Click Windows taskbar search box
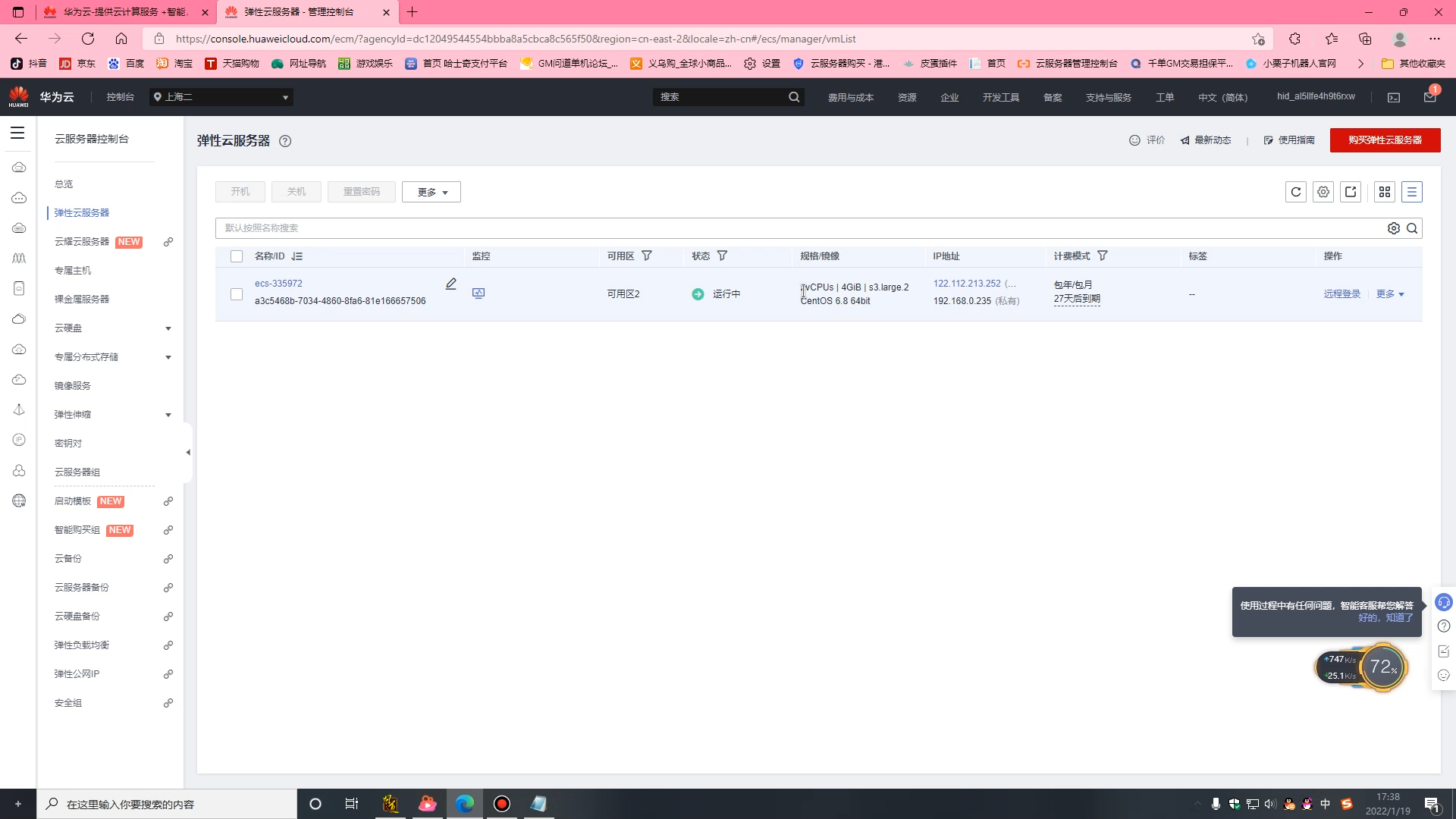The image size is (1456, 819). 167,804
